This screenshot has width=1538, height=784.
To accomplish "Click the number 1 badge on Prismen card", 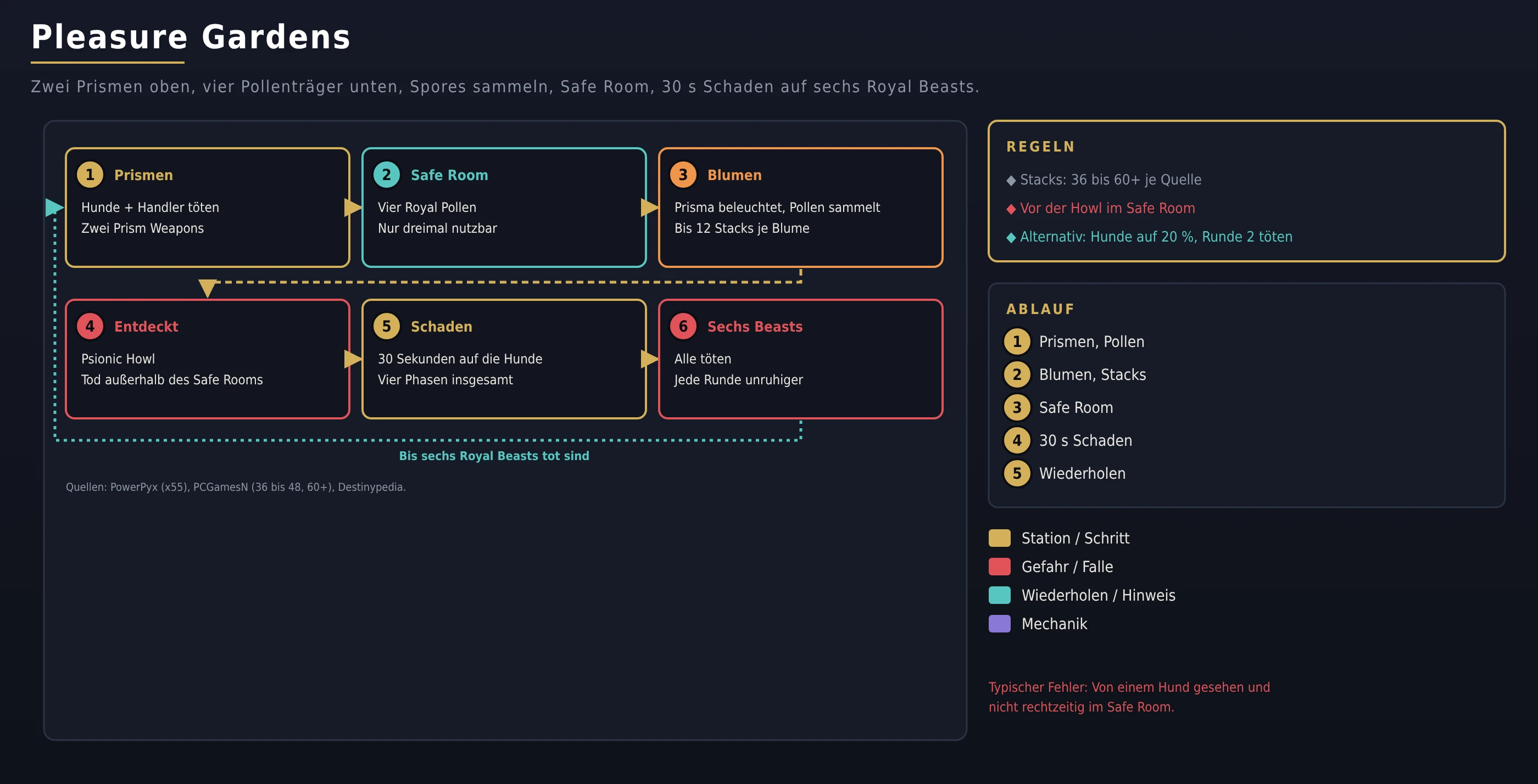I will (x=90, y=175).
